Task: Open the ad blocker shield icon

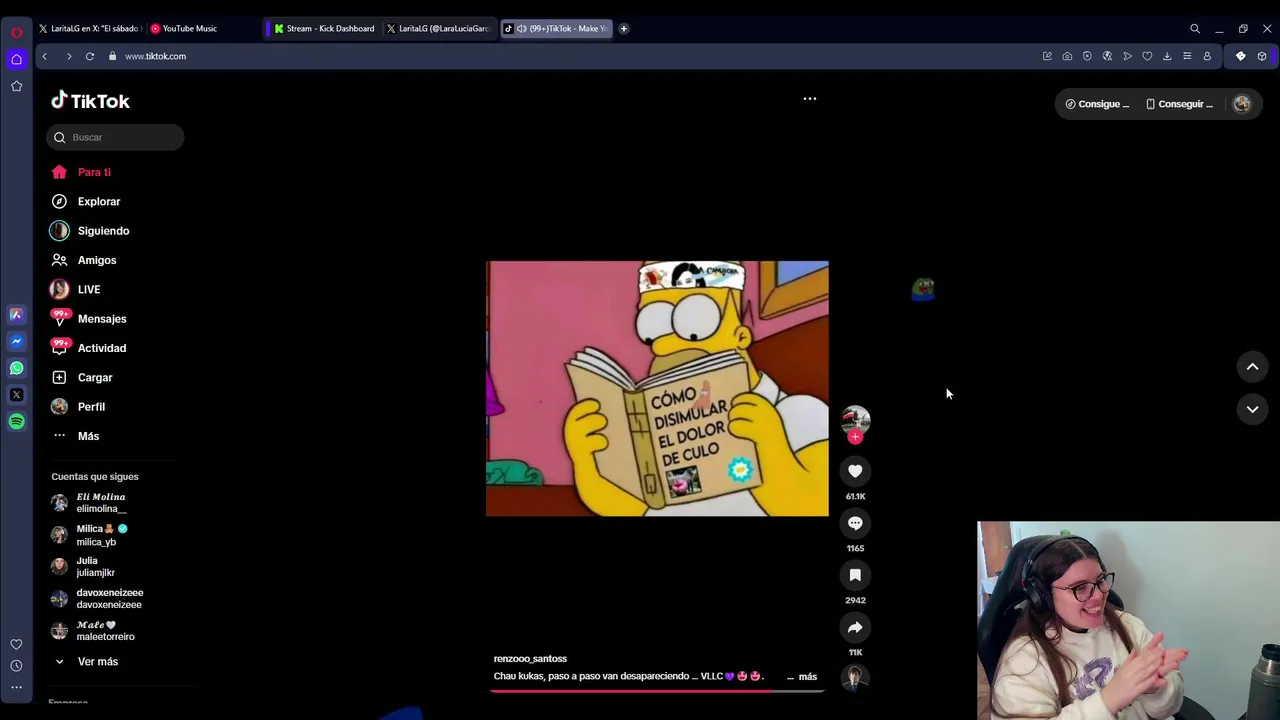Action: click(1087, 56)
